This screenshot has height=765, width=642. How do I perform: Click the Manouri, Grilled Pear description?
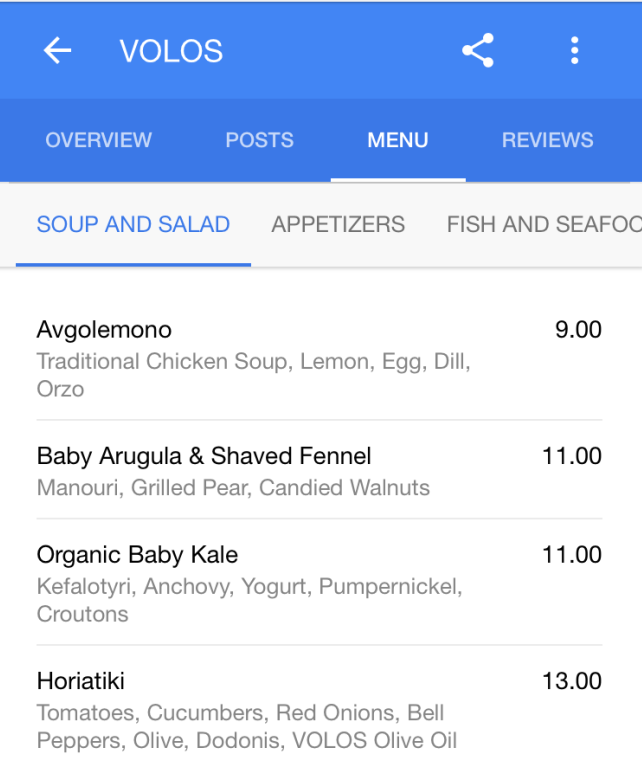233,488
